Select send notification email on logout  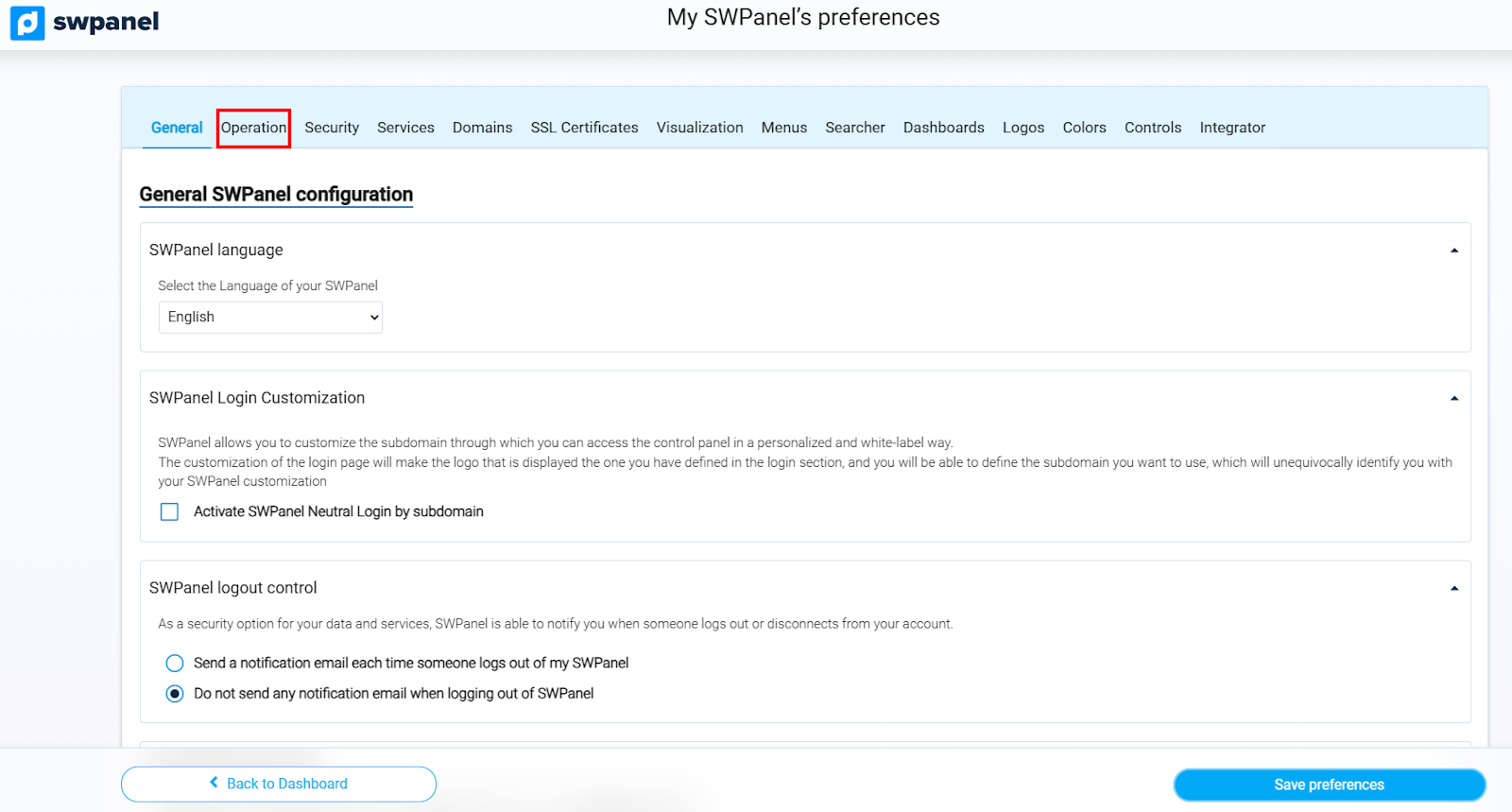click(175, 664)
